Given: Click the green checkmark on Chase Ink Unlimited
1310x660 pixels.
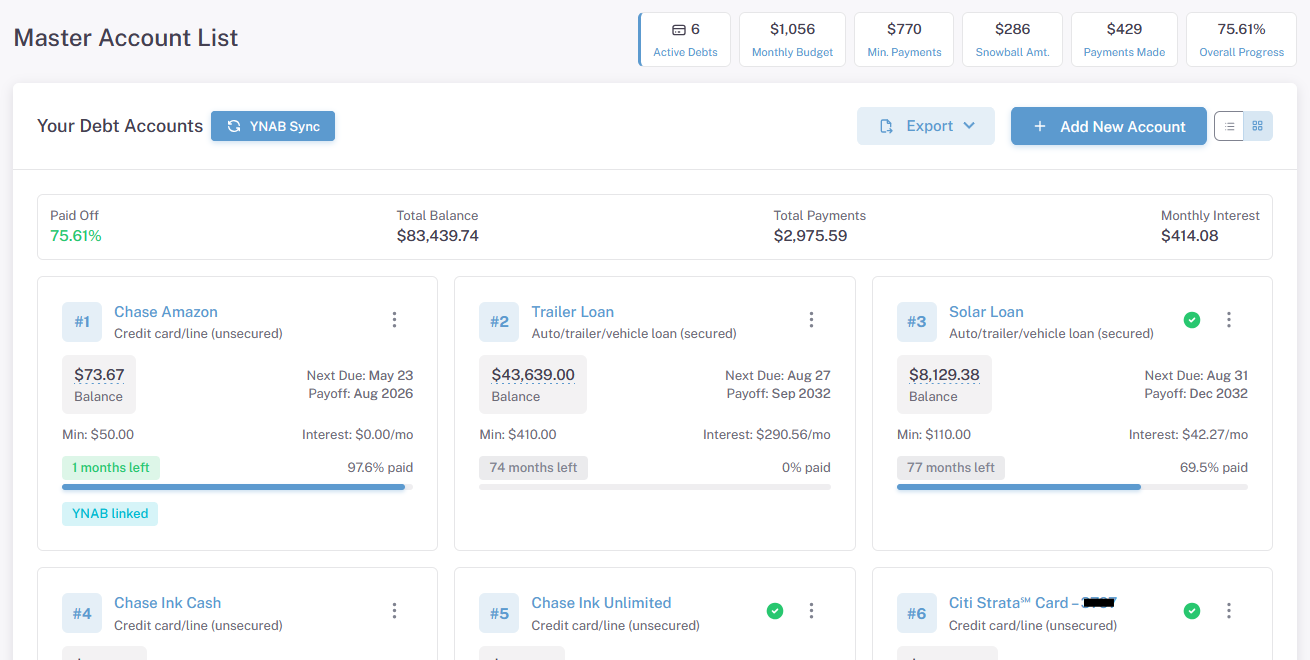Looking at the screenshot, I should tap(775, 611).
